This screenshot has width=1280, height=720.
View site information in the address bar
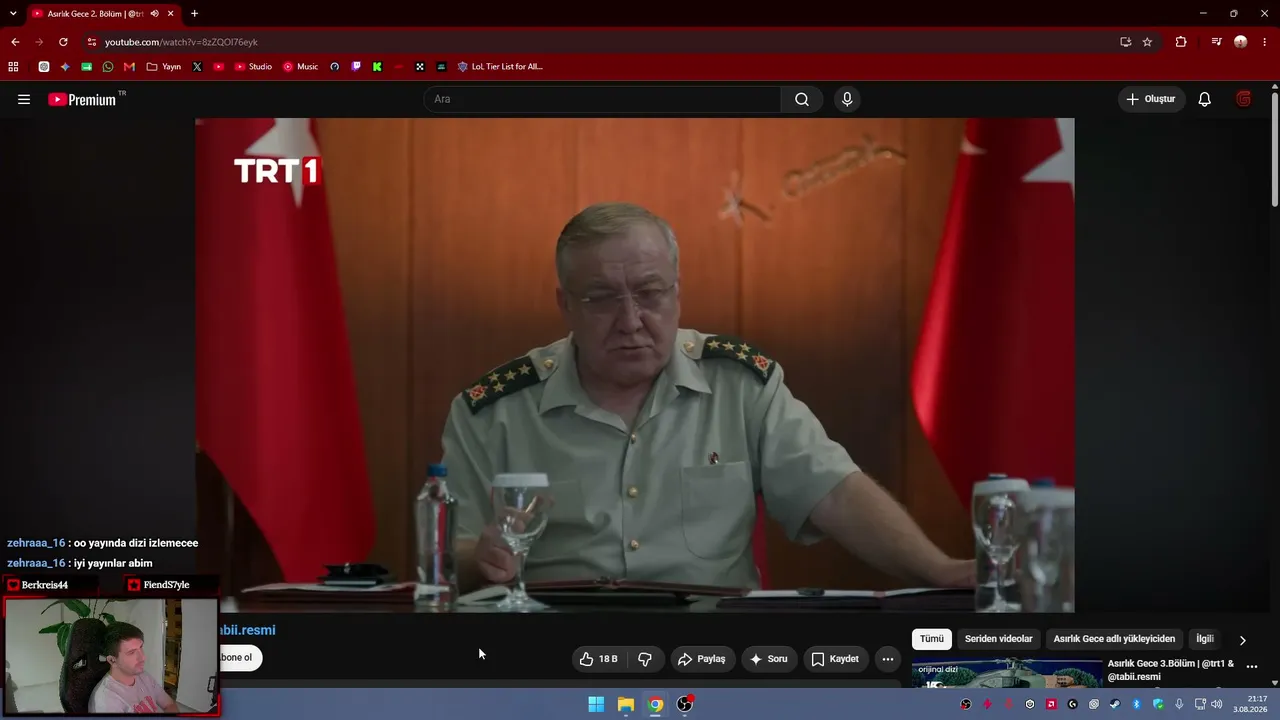[x=91, y=42]
